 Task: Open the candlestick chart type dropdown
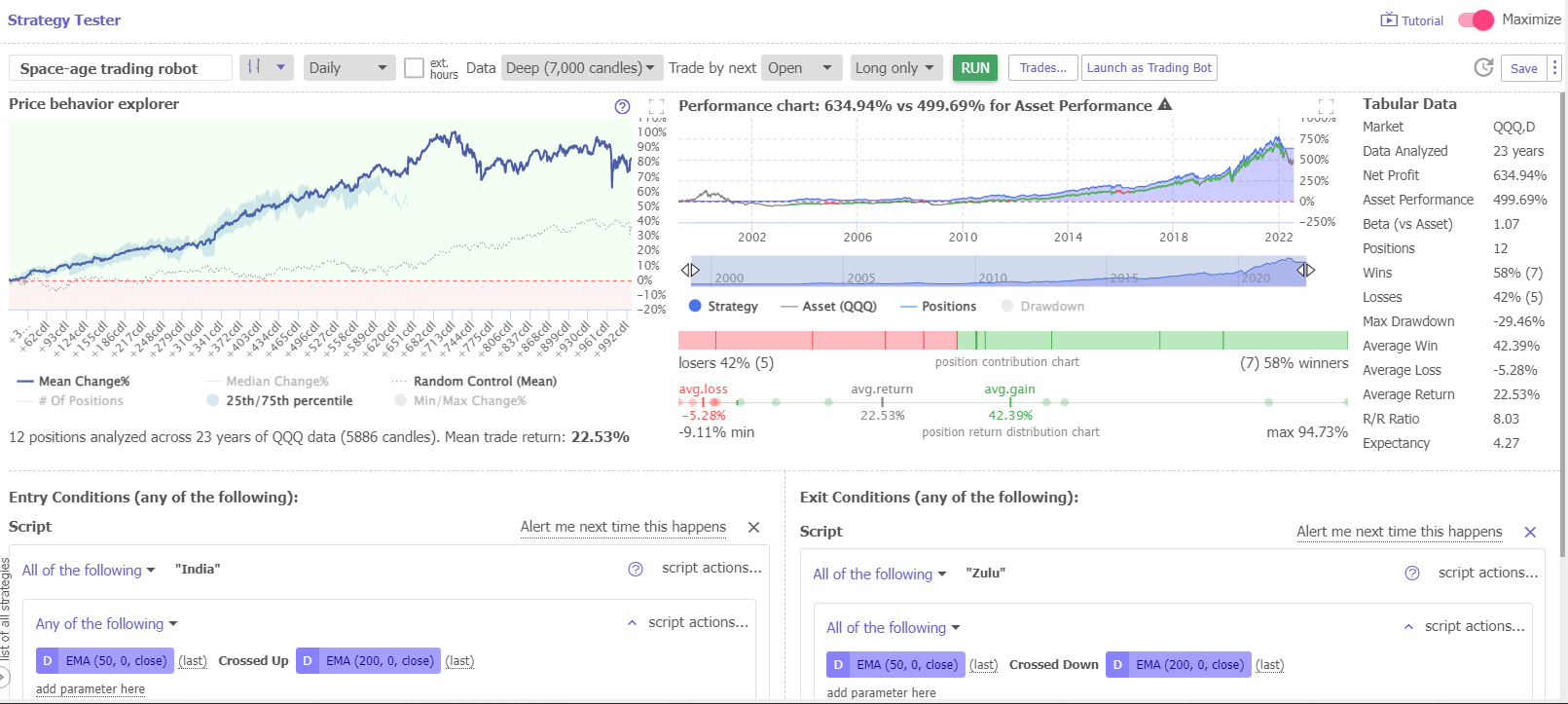pyautogui.click(x=267, y=67)
